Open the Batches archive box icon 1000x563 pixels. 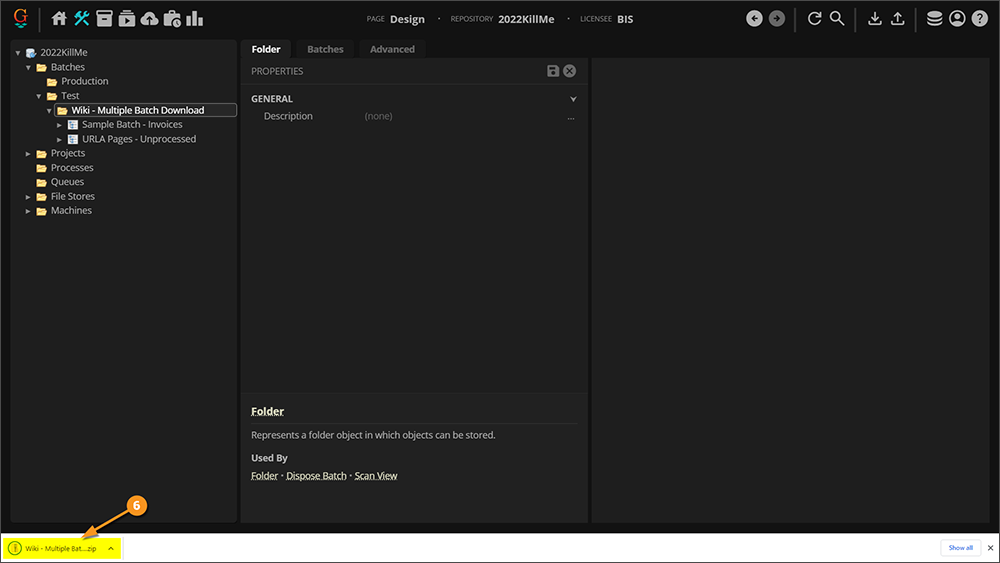click(x=104, y=18)
